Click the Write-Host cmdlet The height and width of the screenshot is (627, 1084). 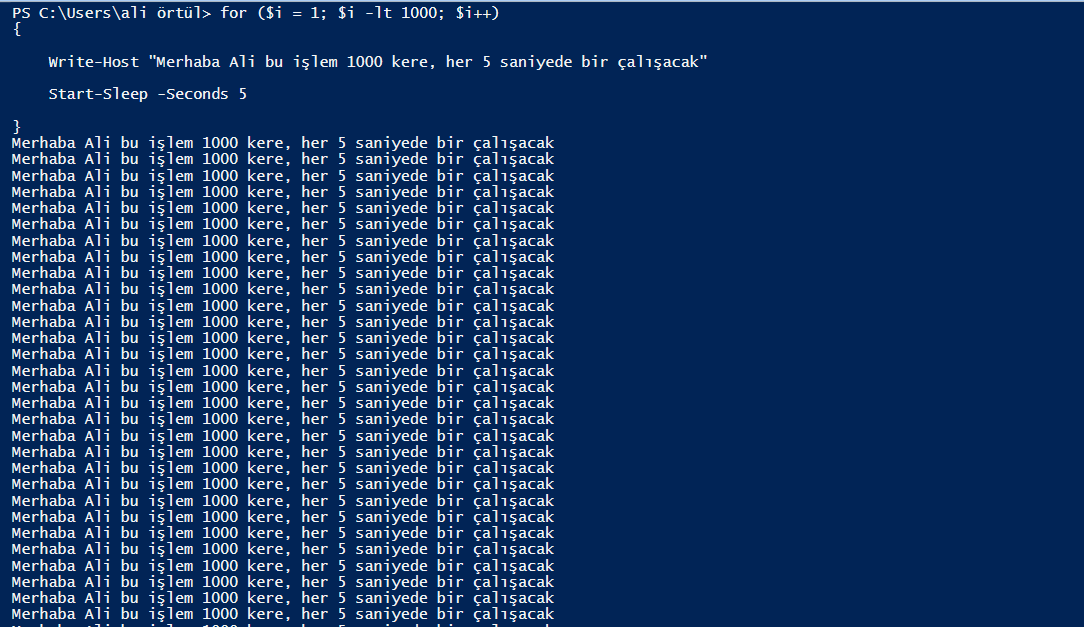93,62
